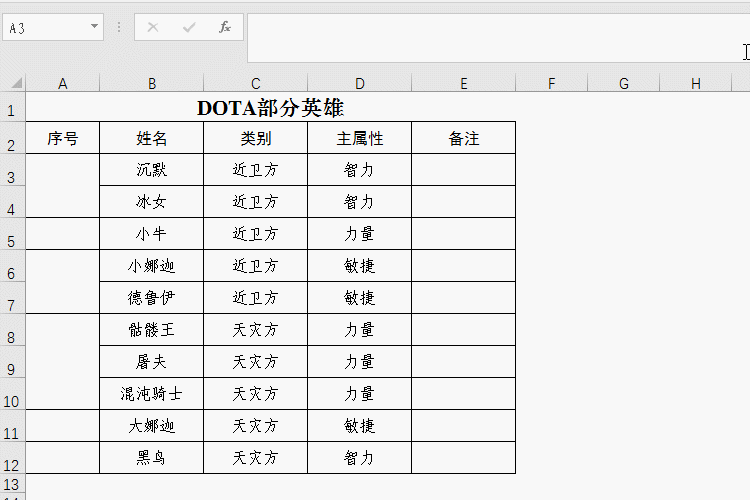Select row 1 header
The image size is (750, 500).
tap(12, 107)
